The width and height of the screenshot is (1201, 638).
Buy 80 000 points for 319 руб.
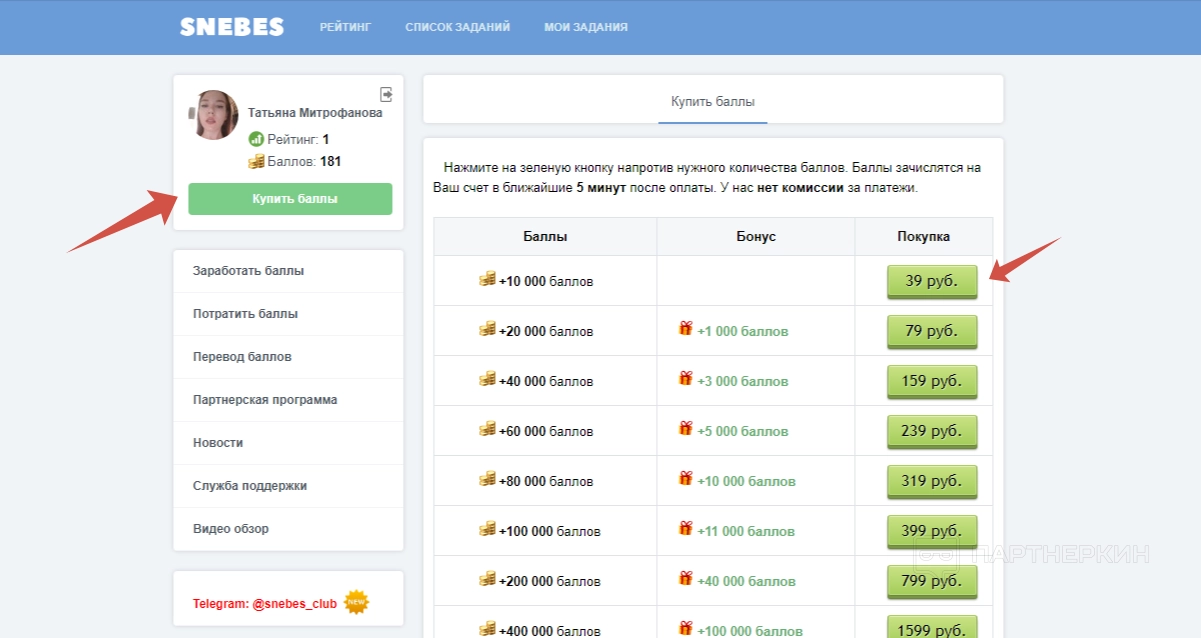click(x=932, y=482)
